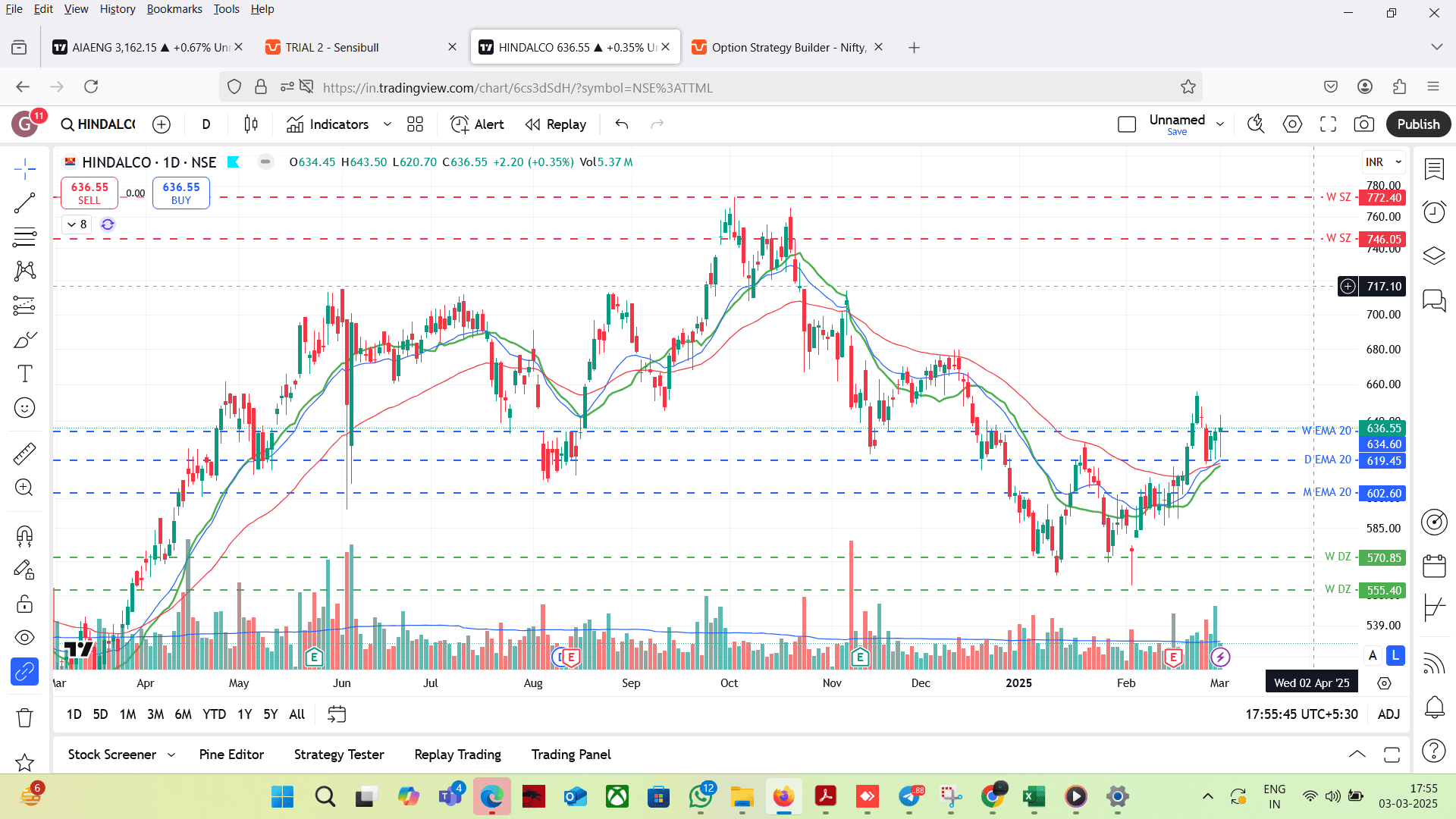Select the text annotation tool
The width and height of the screenshot is (1456, 819).
click(x=24, y=373)
